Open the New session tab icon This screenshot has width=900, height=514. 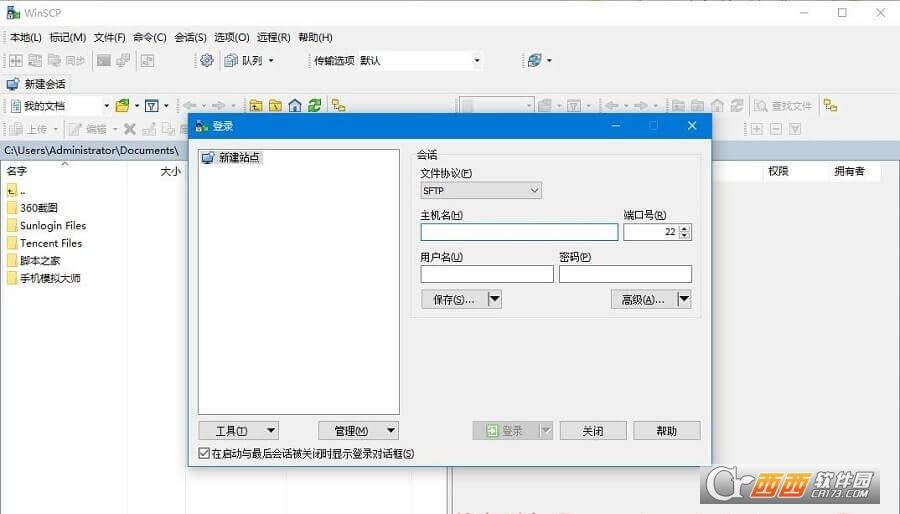pyautogui.click(x=13, y=84)
